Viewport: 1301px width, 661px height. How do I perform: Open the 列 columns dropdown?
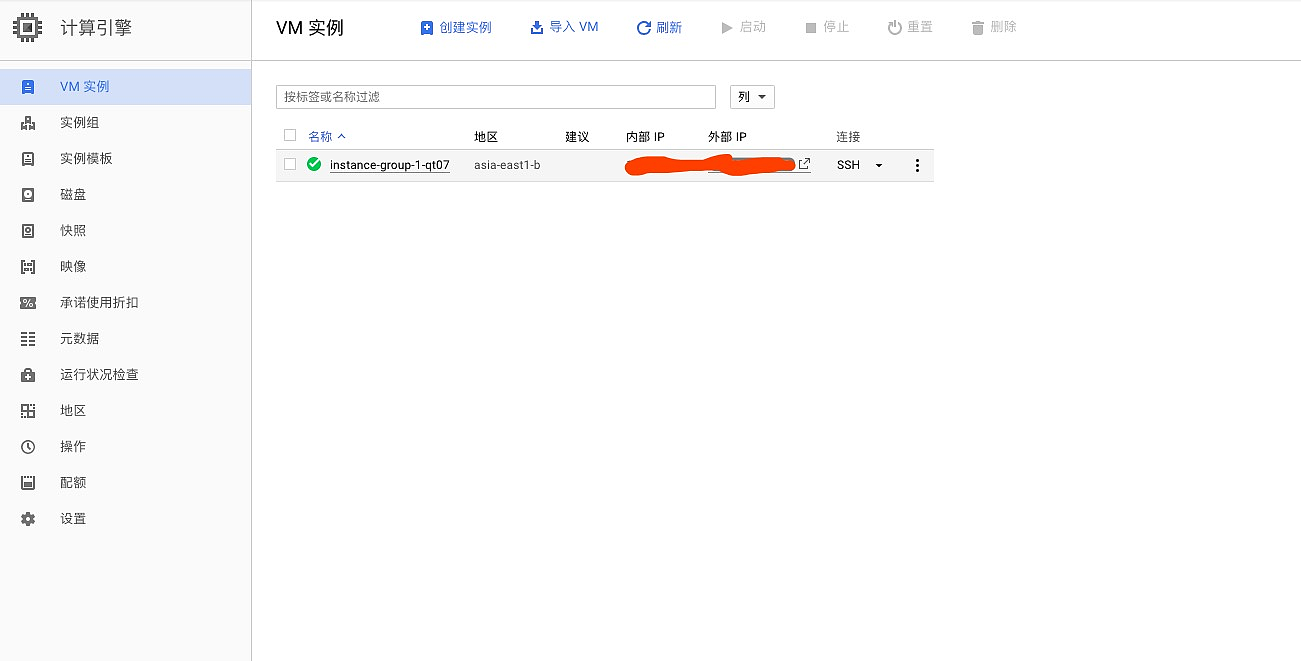point(752,97)
